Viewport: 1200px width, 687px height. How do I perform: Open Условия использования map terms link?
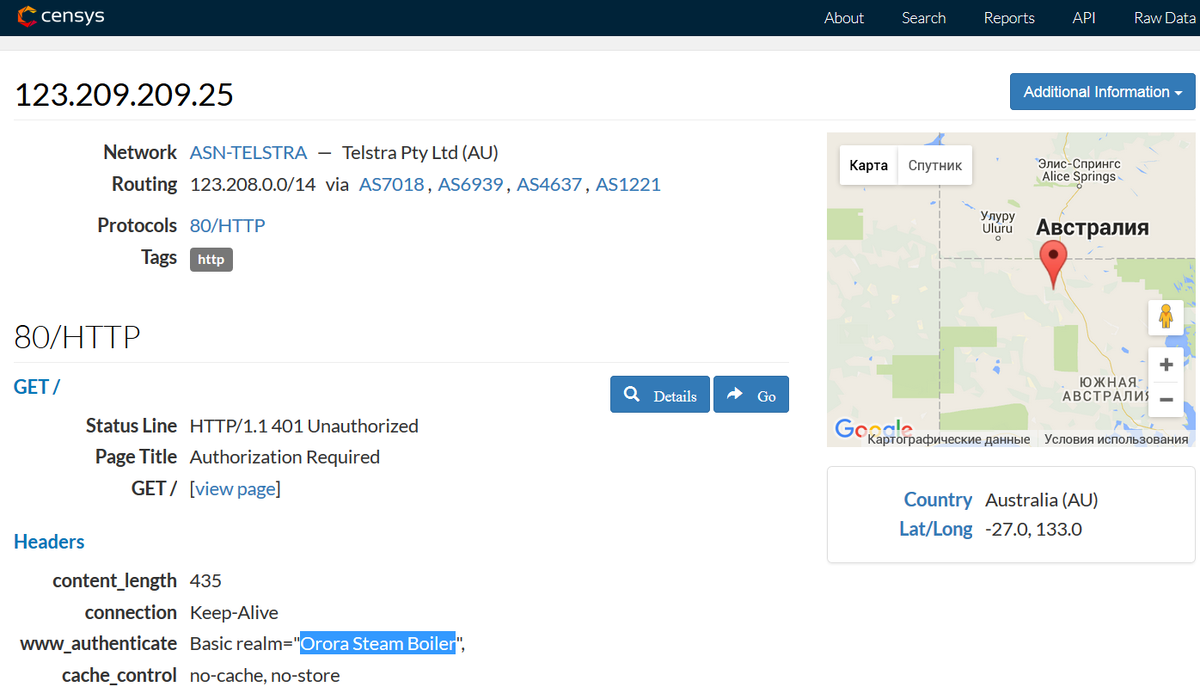pos(1116,439)
